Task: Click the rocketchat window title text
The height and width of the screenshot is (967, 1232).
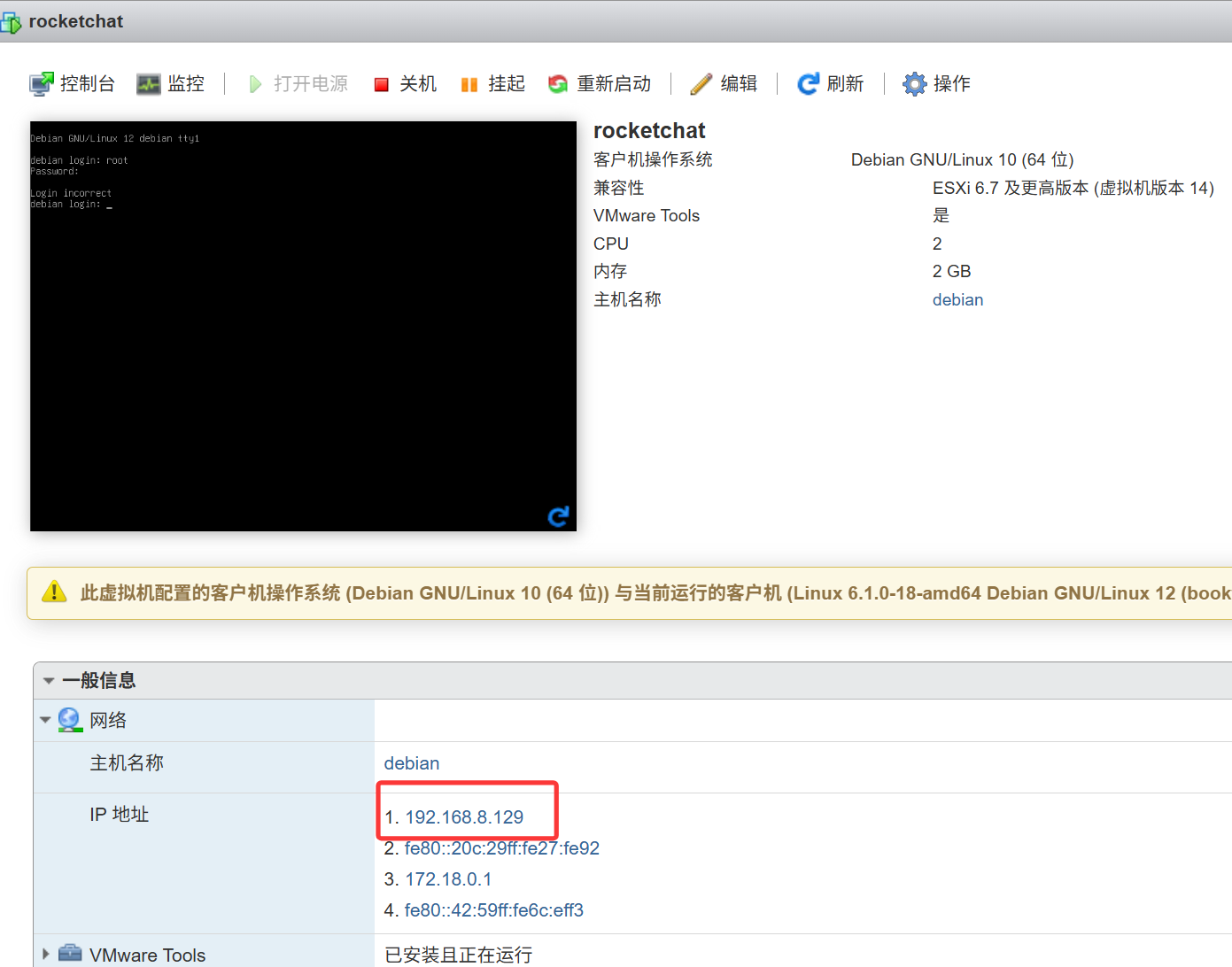Action: coord(76,21)
